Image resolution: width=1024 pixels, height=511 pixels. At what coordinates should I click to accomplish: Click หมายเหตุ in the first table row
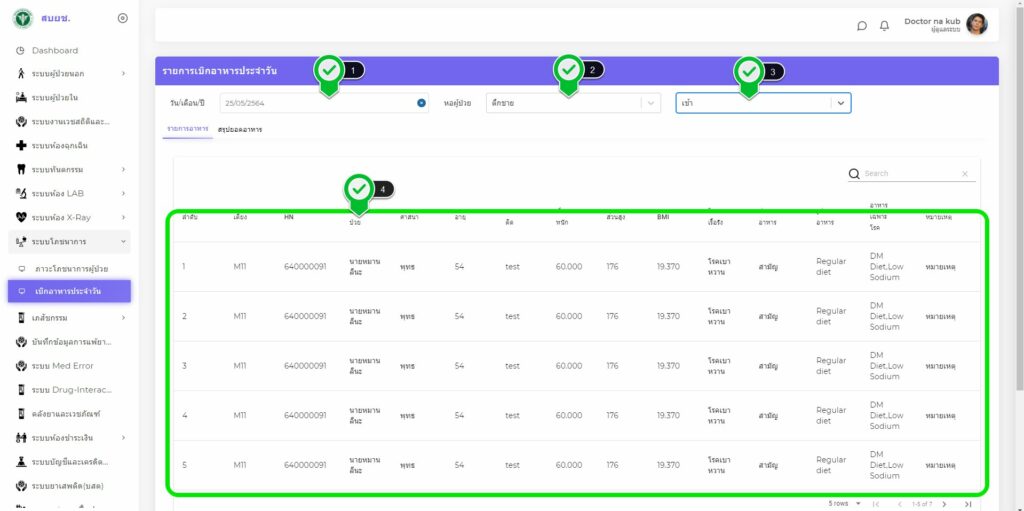pyautogui.click(x=939, y=267)
